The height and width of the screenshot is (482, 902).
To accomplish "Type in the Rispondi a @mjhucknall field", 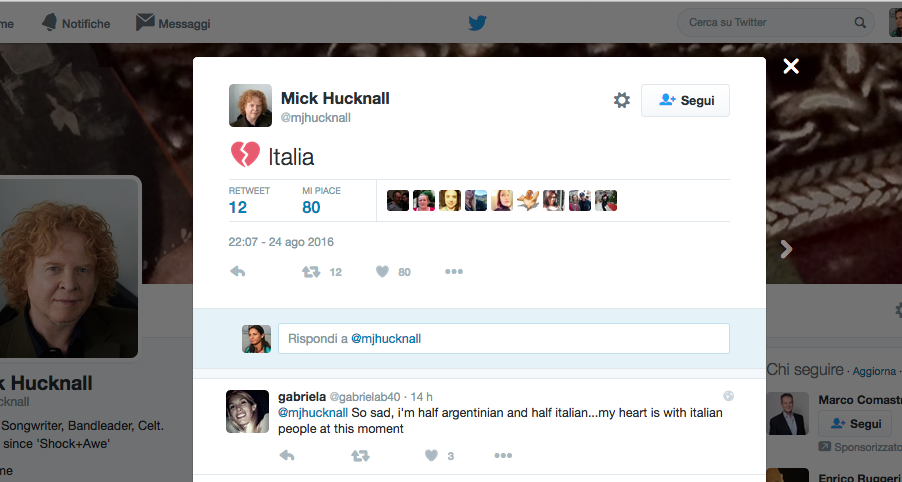I will coord(503,339).
